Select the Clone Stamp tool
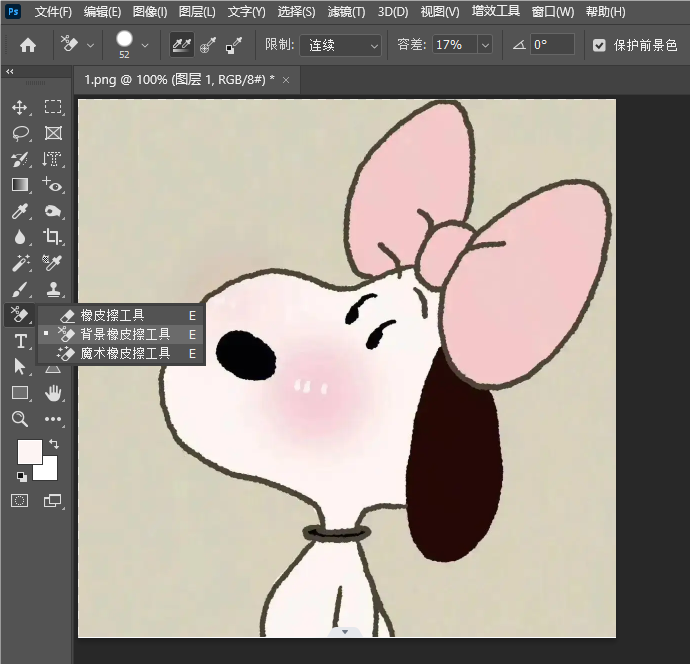The image size is (690, 664). pos(53,289)
